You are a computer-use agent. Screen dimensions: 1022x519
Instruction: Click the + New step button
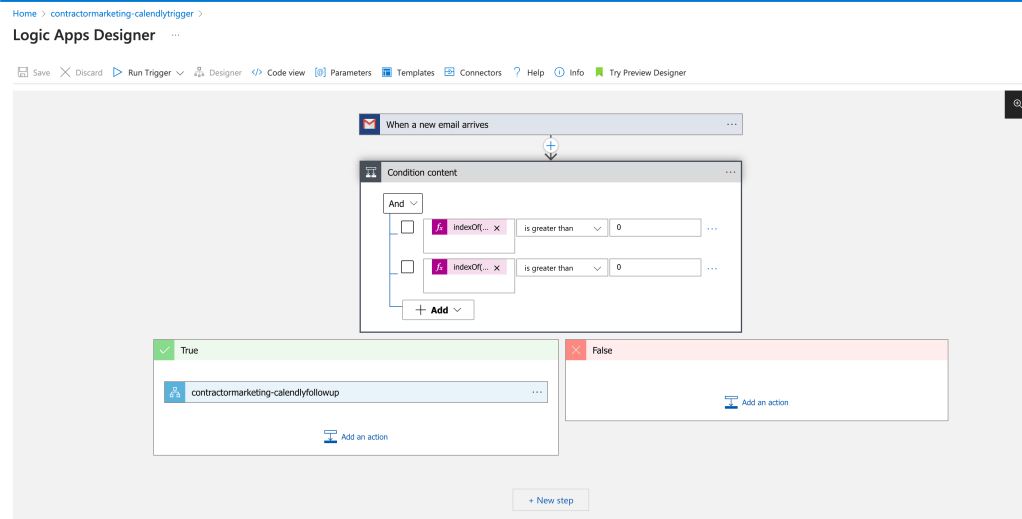tap(551, 500)
